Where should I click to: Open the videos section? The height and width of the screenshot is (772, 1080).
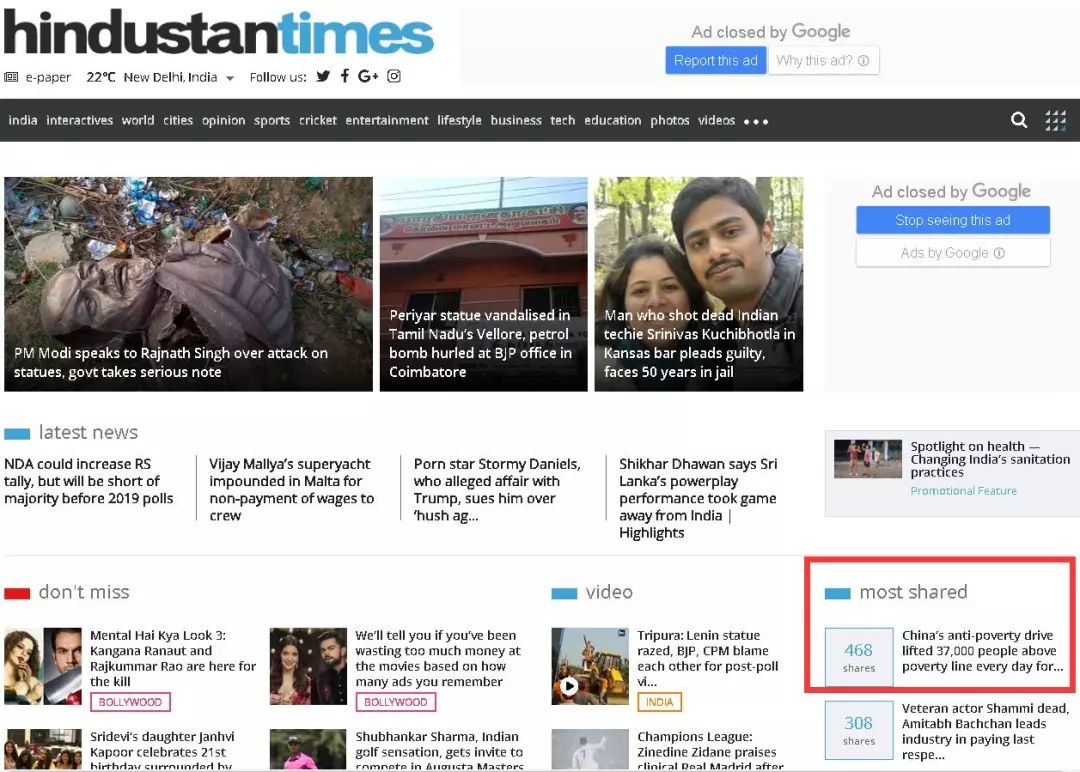pos(716,121)
